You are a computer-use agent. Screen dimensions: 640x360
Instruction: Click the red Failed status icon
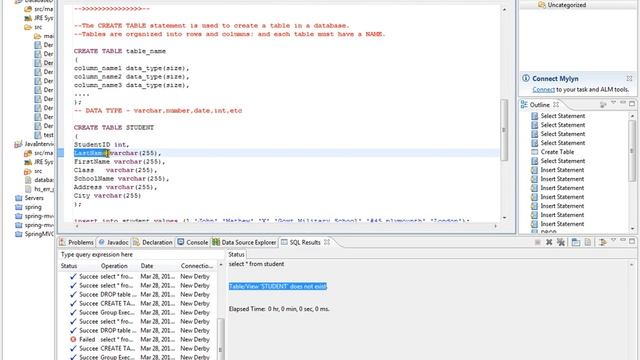(x=73, y=339)
